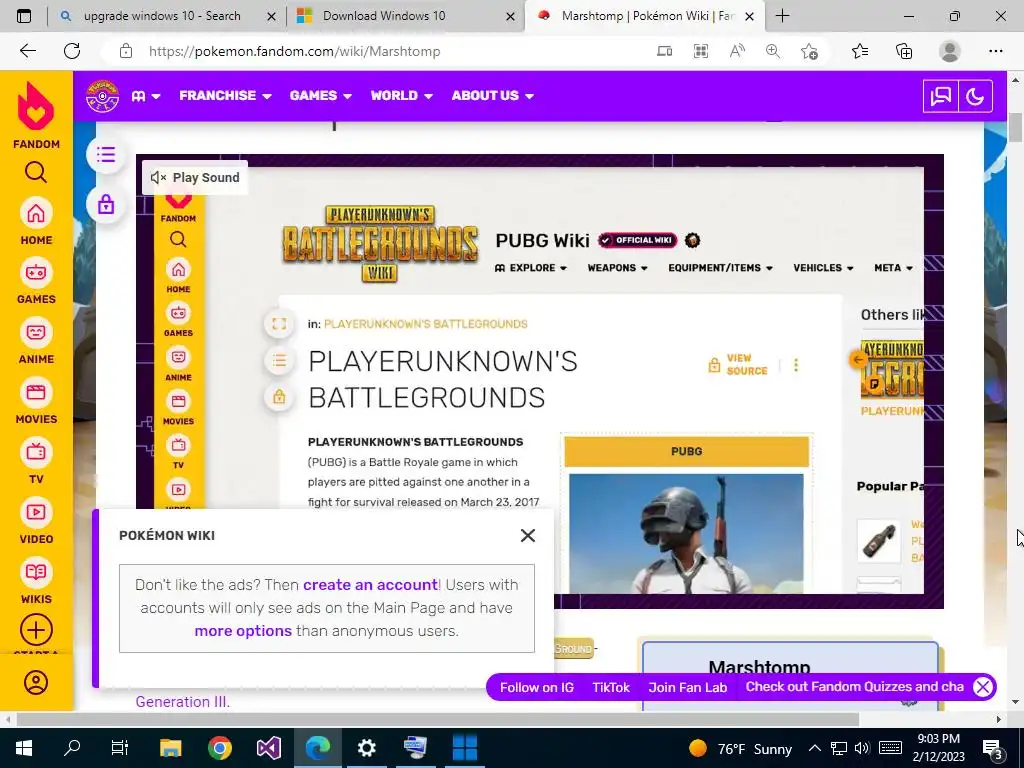Screen dimensions: 1024x768
Task: Open GAMES section in Fandom sidebar
Action: [x=36, y=281]
